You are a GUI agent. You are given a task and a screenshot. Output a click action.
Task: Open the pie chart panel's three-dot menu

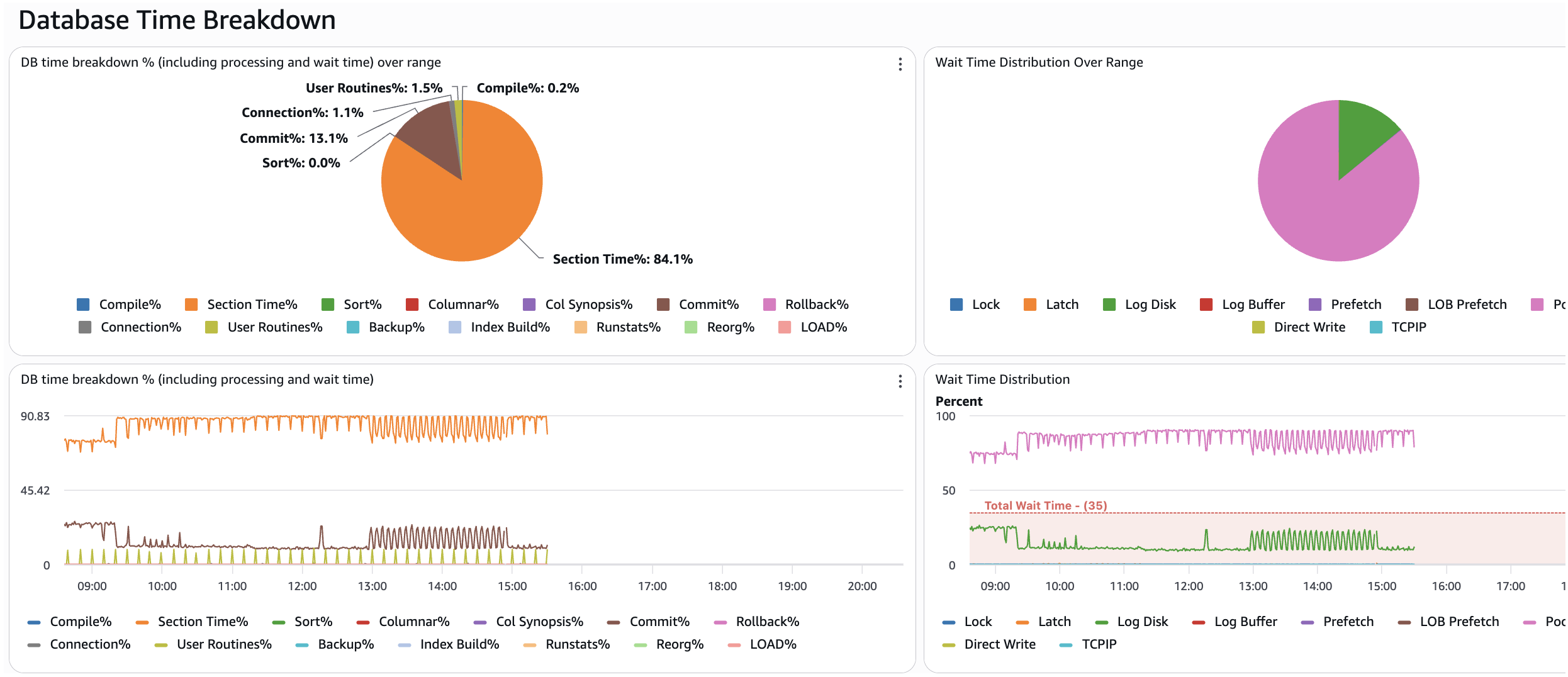pyautogui.click(x=900, y=64)
